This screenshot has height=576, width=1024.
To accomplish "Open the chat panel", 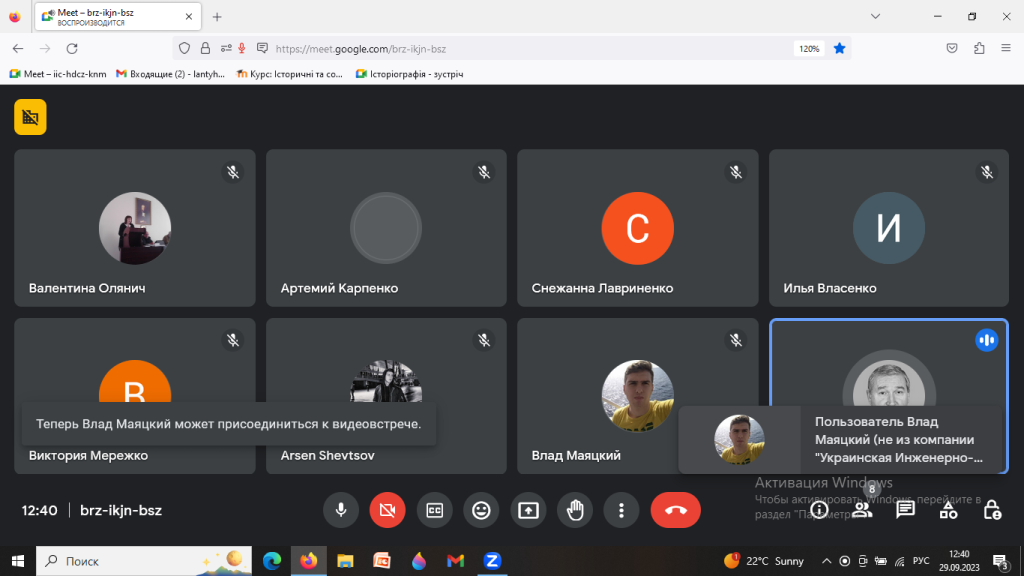I will [x=905, y=510].
